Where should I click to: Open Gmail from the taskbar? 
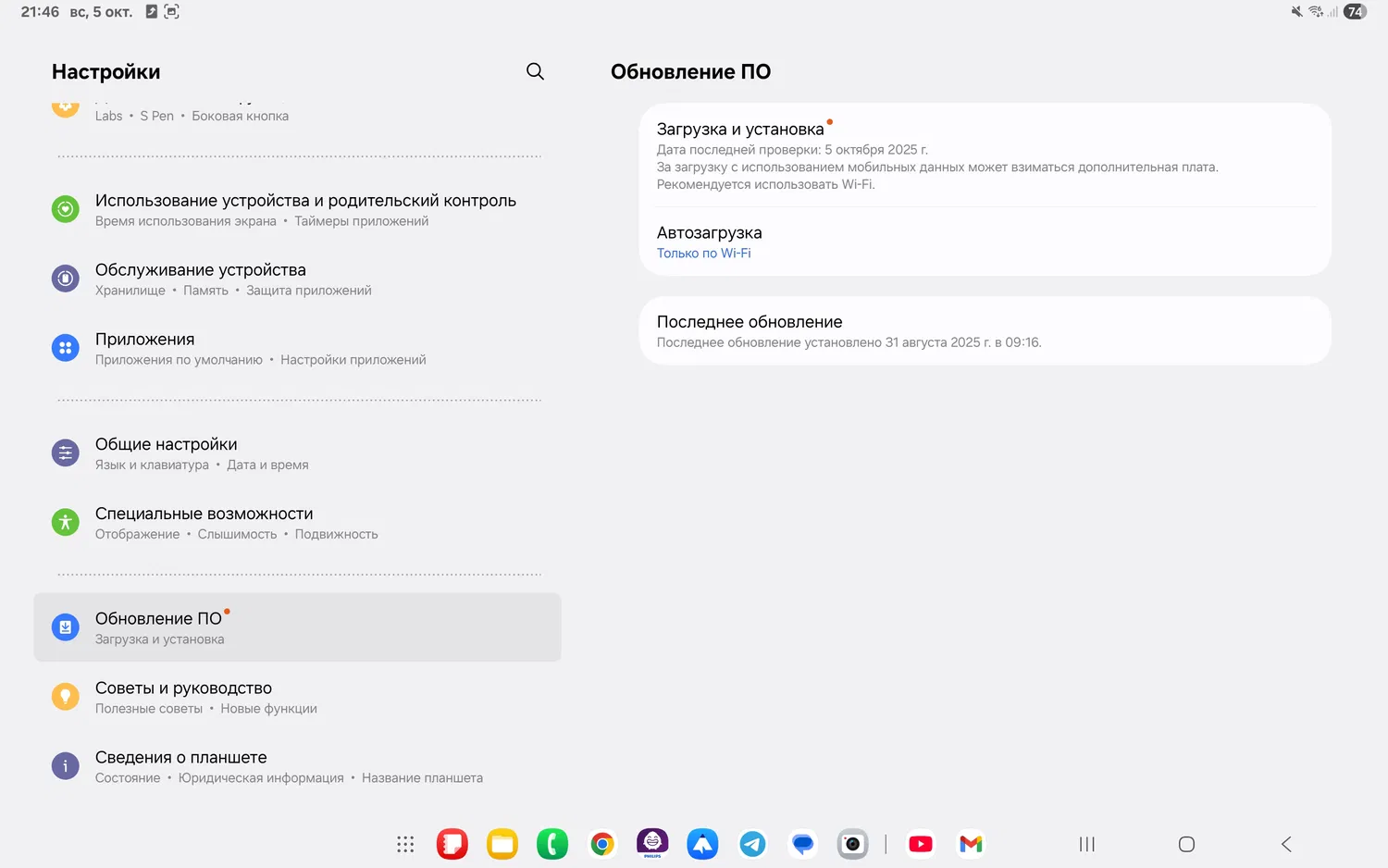coord(971,844)
